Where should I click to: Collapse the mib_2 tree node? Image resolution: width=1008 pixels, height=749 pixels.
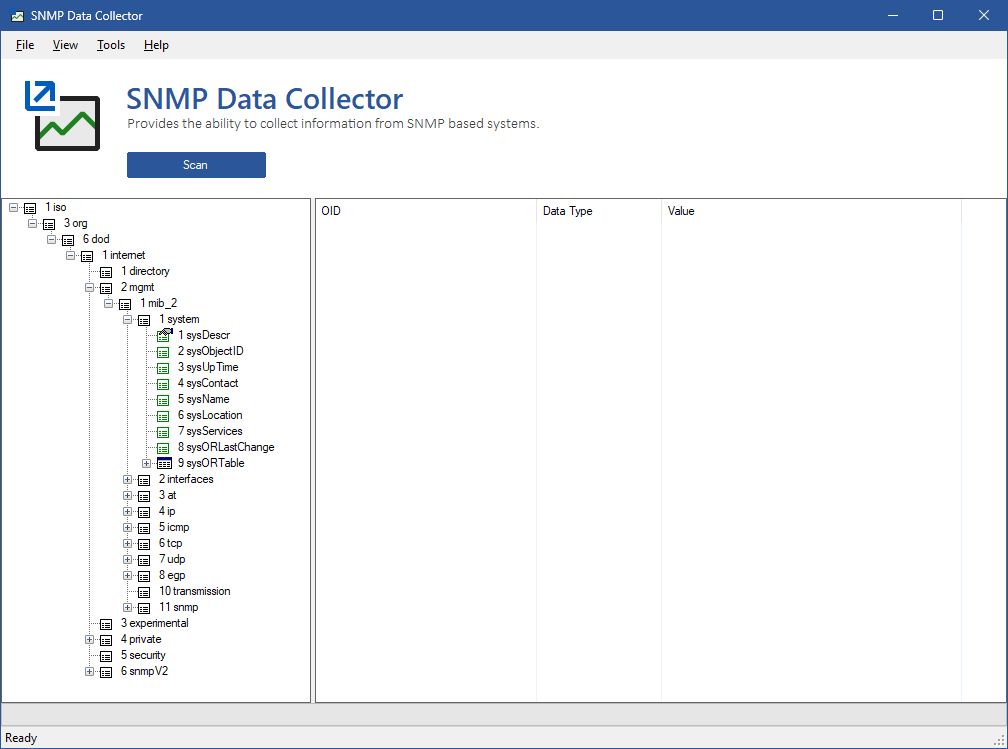tap(109, 303)
